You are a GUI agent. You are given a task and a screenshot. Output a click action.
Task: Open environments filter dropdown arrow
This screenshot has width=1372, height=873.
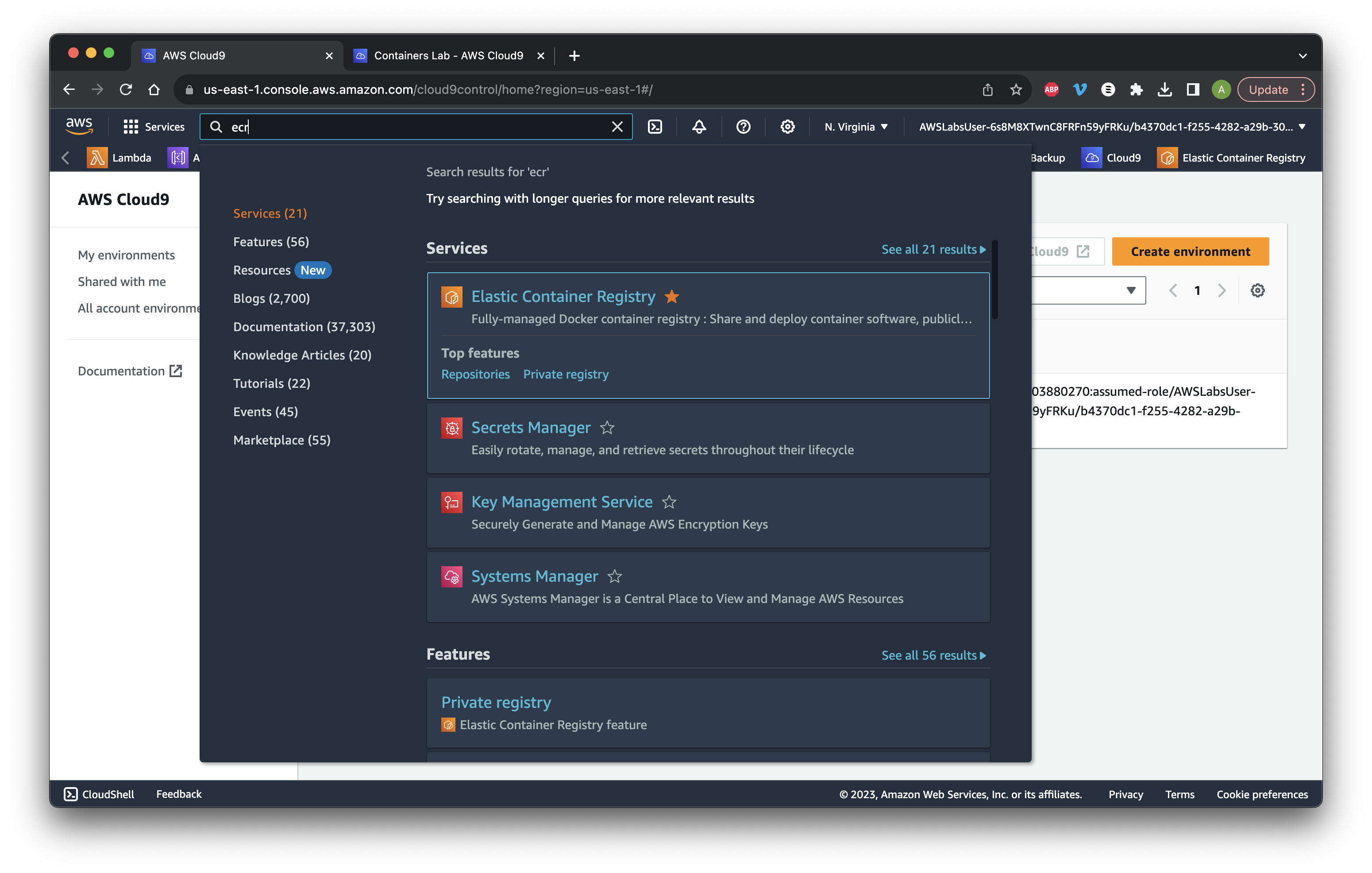coord(1131,290)
